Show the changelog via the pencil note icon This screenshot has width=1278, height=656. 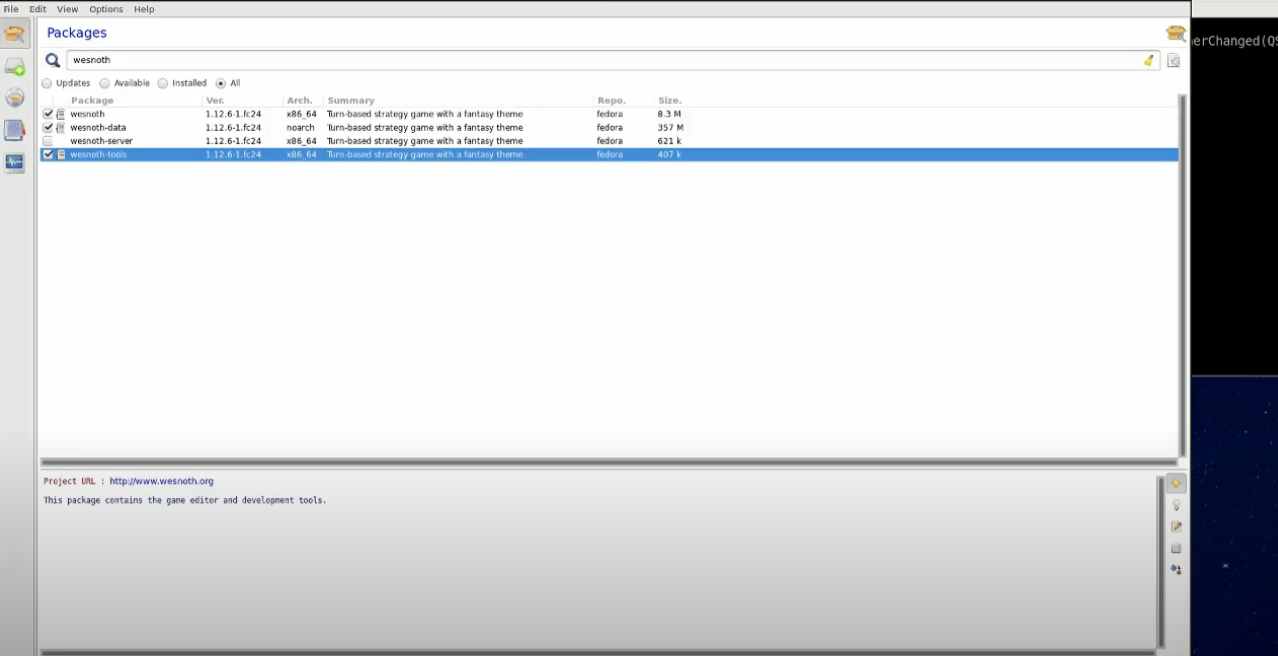1176,527
